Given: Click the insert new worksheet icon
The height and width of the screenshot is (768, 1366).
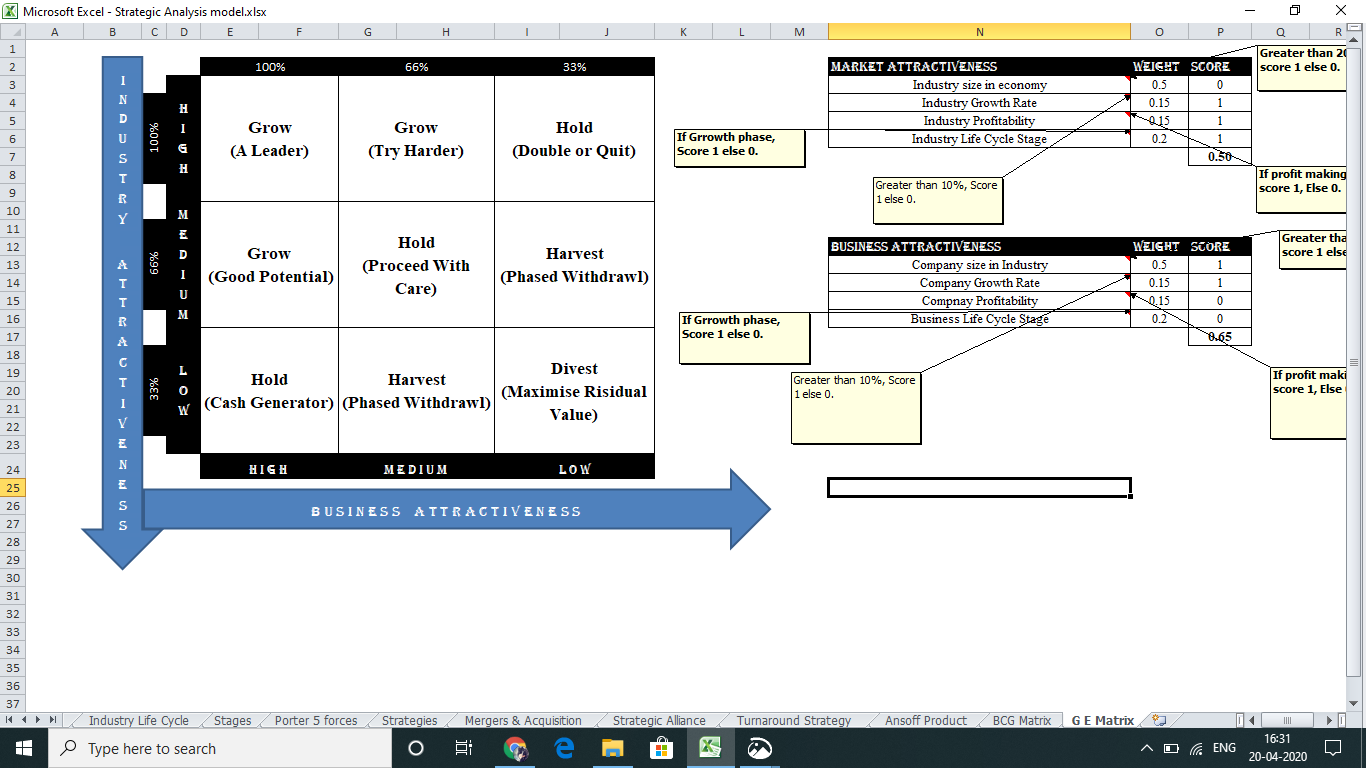Looking at the screenshot, I should click(x=1158, y=719).
